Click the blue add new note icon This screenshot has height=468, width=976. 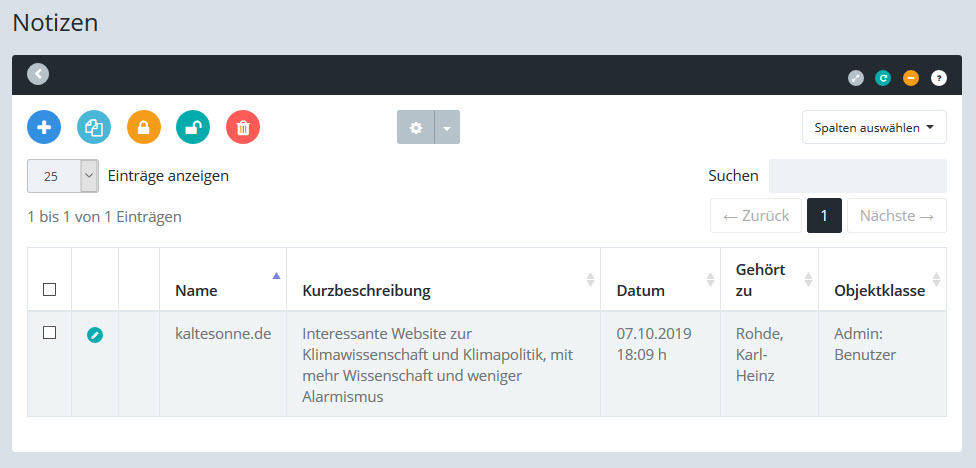tap(44, 127)
